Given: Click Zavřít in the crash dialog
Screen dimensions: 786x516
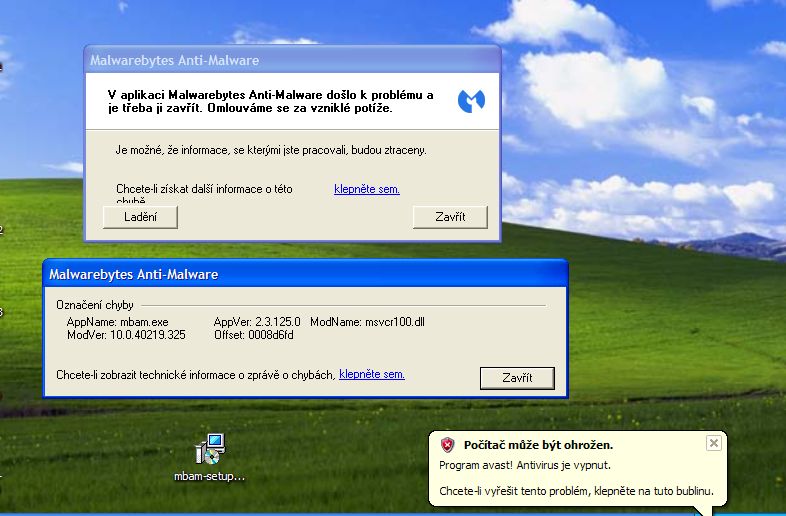Looking at the screenshot, I should 450,217.
